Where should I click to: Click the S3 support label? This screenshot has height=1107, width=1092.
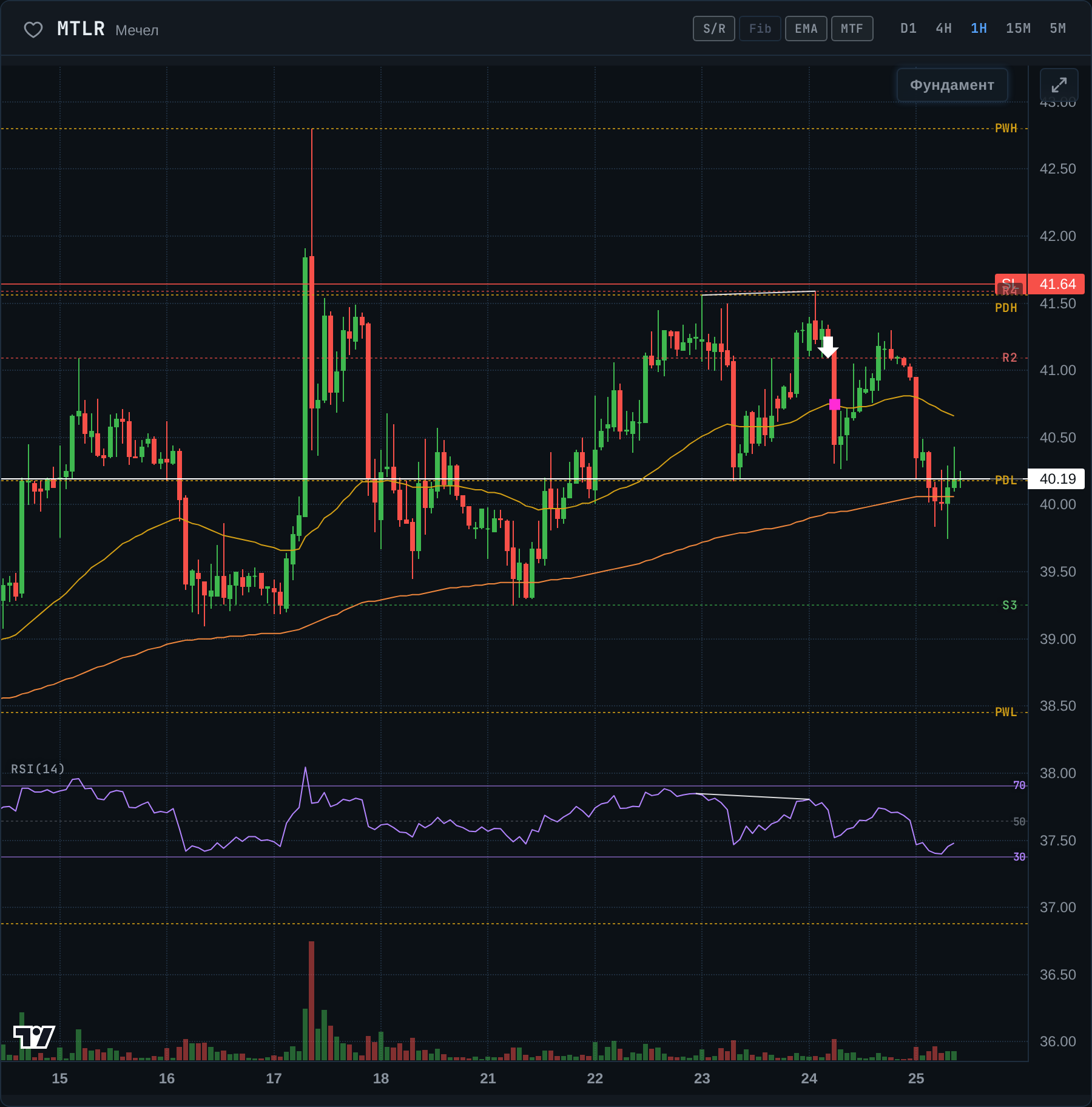(x=1009, y=605)
